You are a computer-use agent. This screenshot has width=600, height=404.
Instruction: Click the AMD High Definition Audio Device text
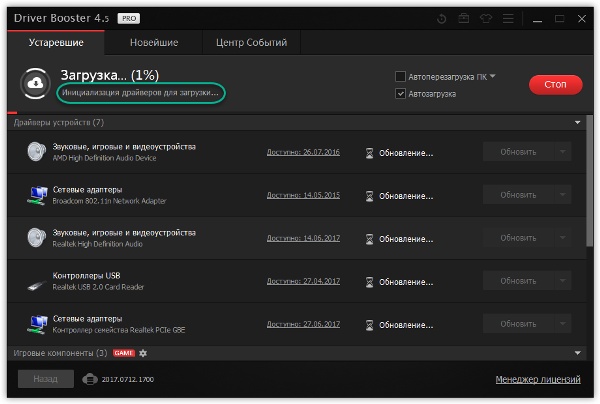click(104, 158)
